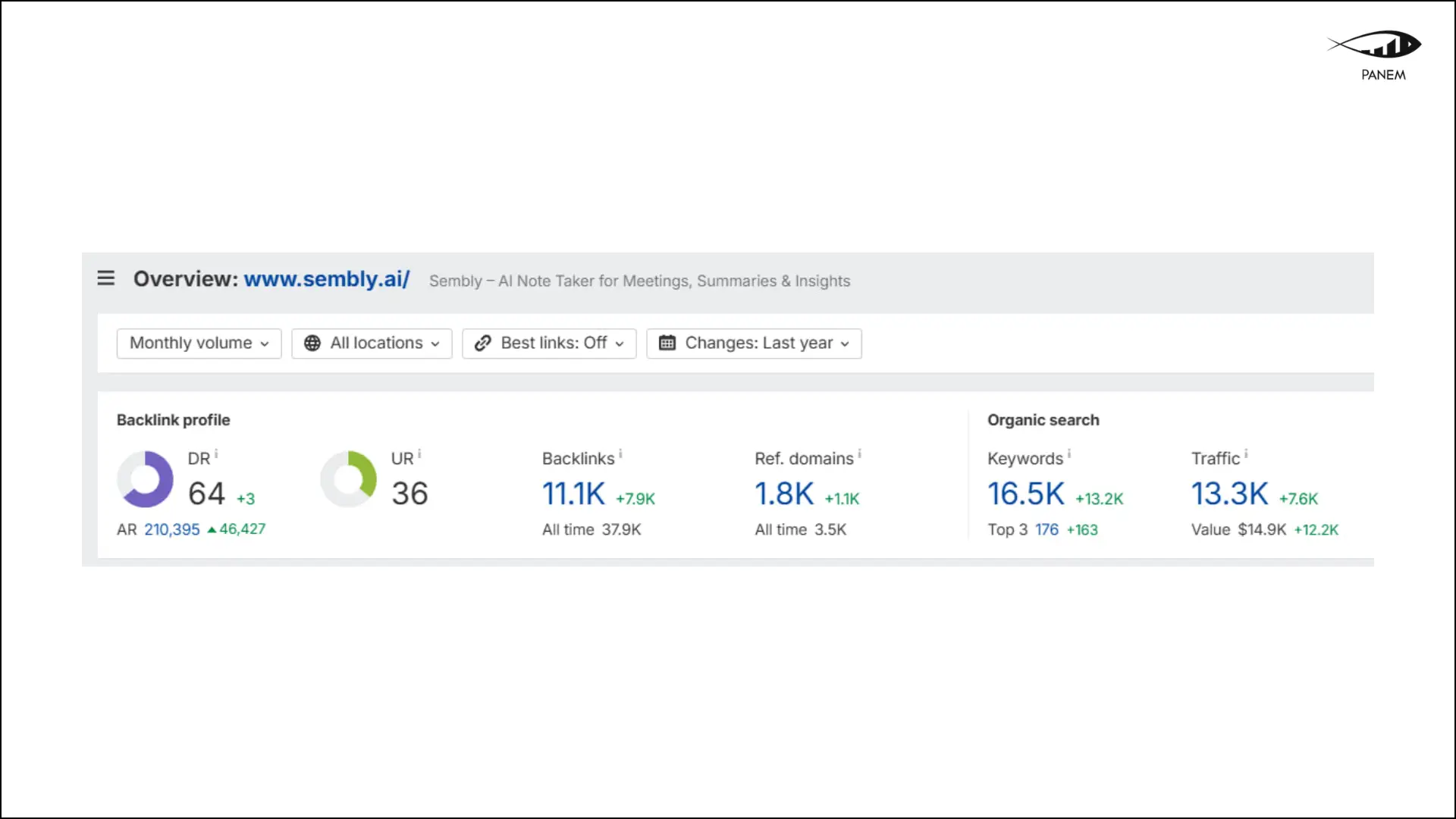
Task: Click the 13.3K traffic value
Action: coord(1229,494)
